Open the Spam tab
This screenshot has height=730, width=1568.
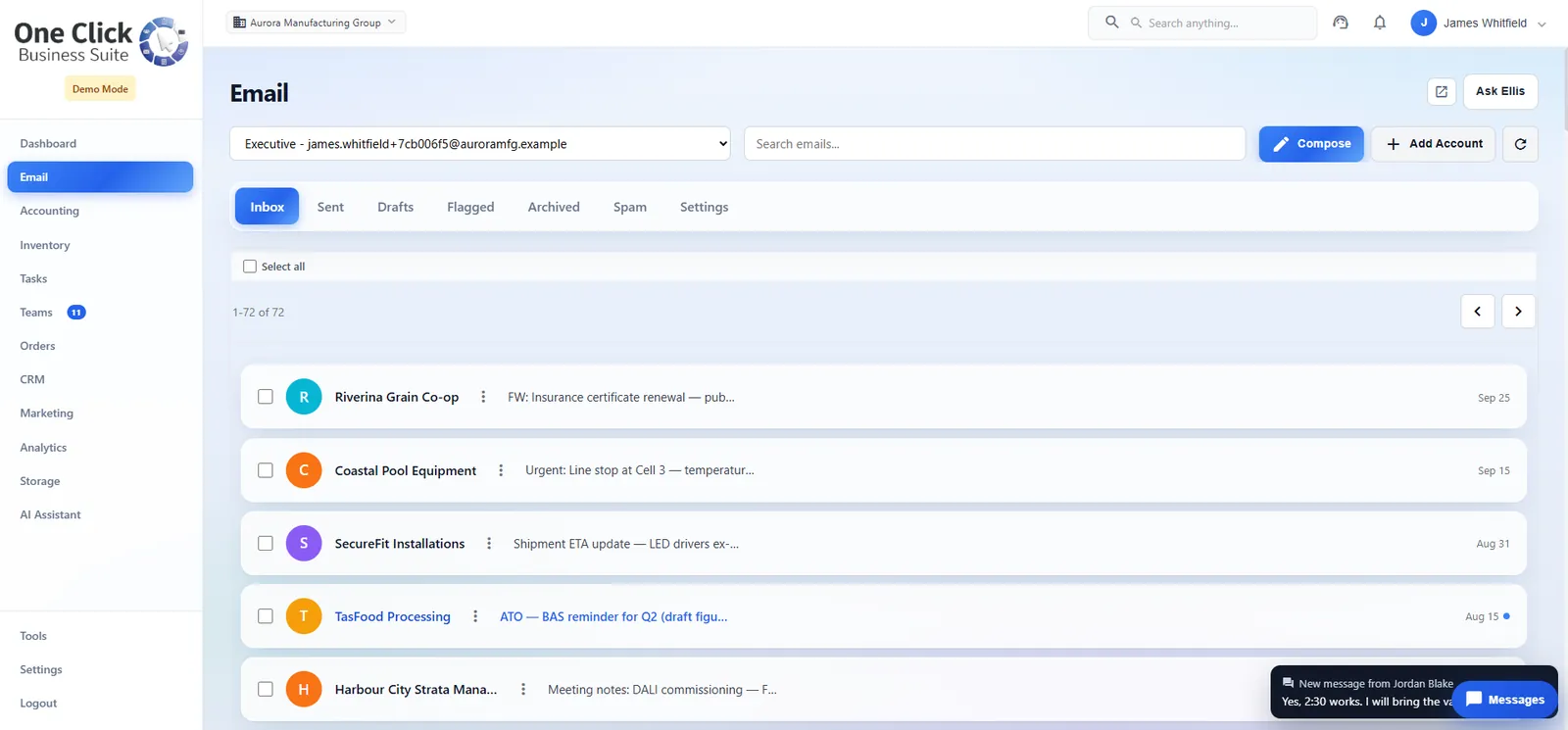[630, 207]
